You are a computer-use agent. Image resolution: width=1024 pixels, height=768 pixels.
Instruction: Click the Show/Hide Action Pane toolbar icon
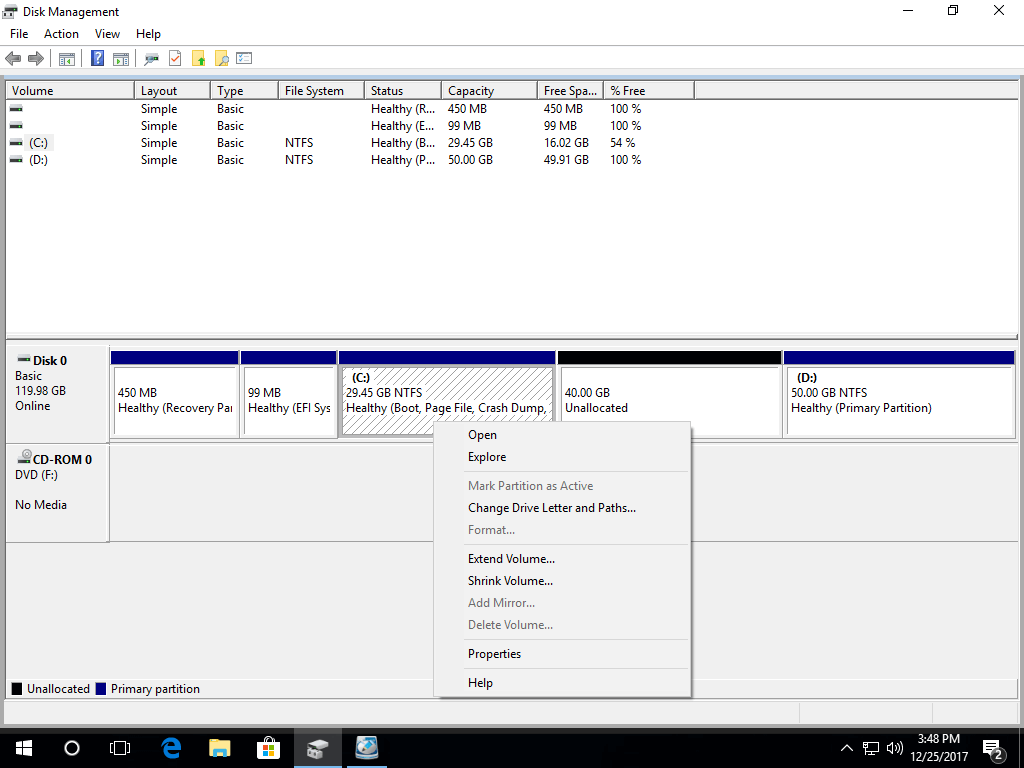click(x=121, y=59)
